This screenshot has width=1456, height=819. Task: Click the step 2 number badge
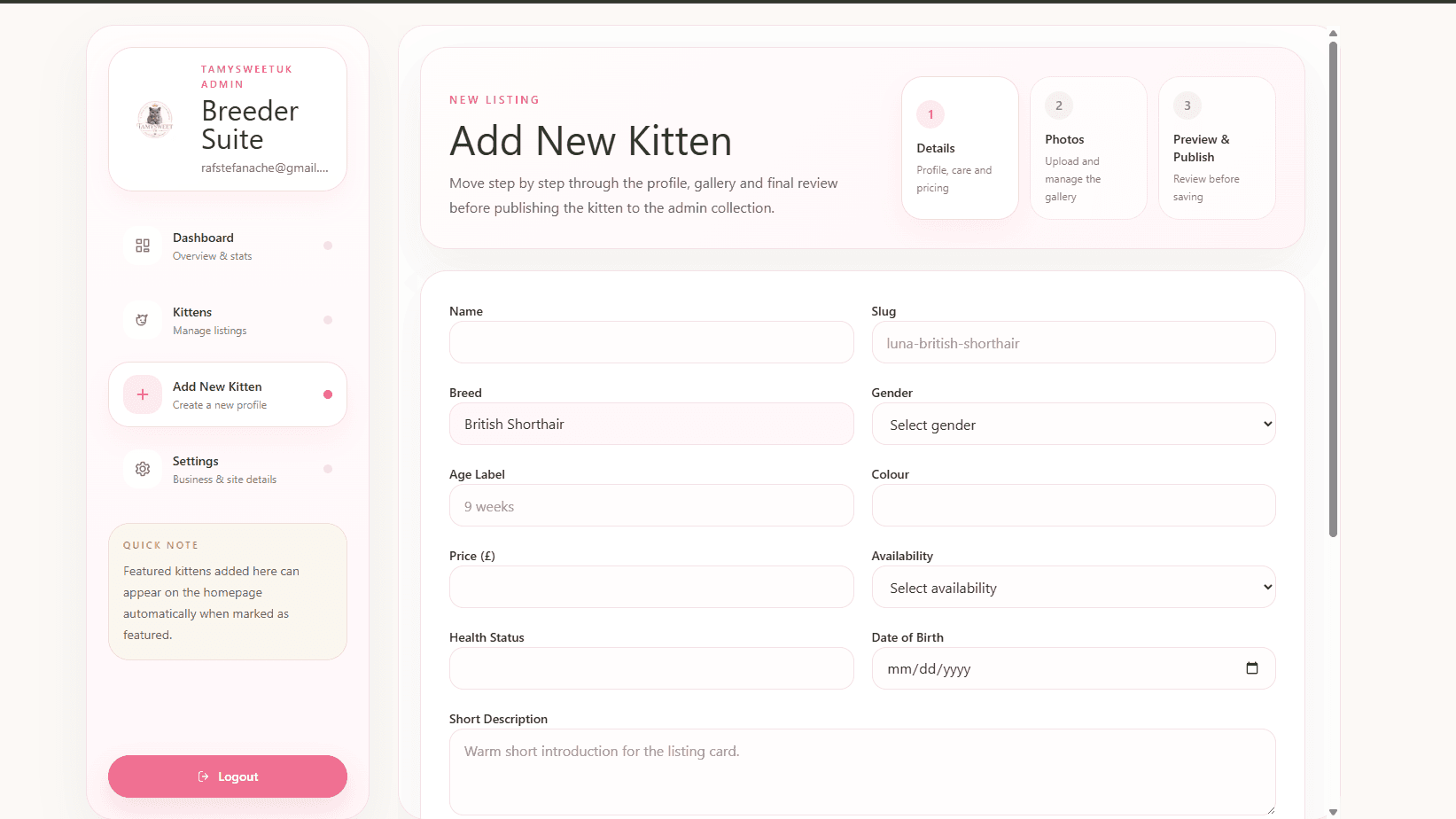(1059, 105)
